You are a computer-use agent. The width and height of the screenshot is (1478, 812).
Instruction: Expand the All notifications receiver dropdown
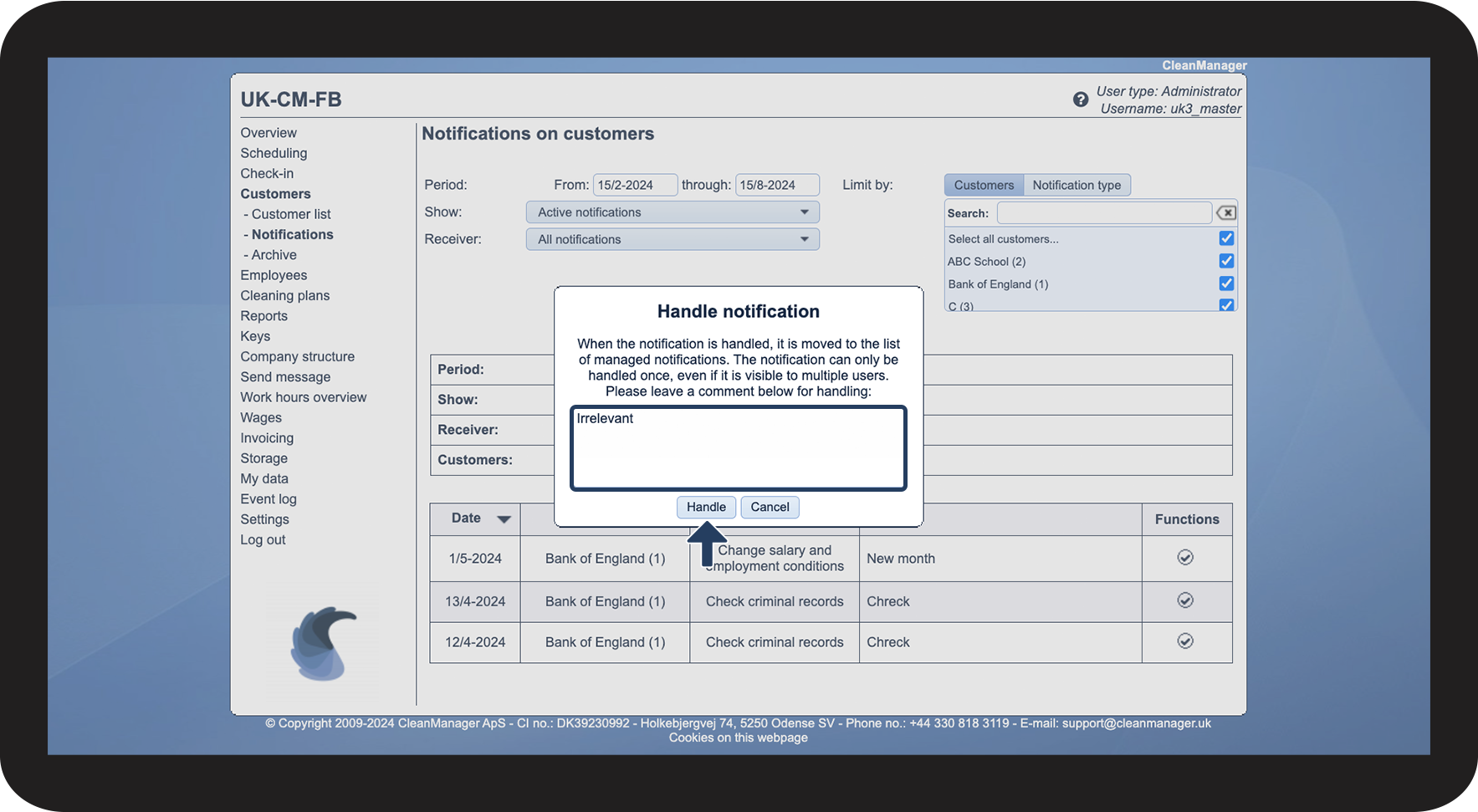tap(672, 239)
